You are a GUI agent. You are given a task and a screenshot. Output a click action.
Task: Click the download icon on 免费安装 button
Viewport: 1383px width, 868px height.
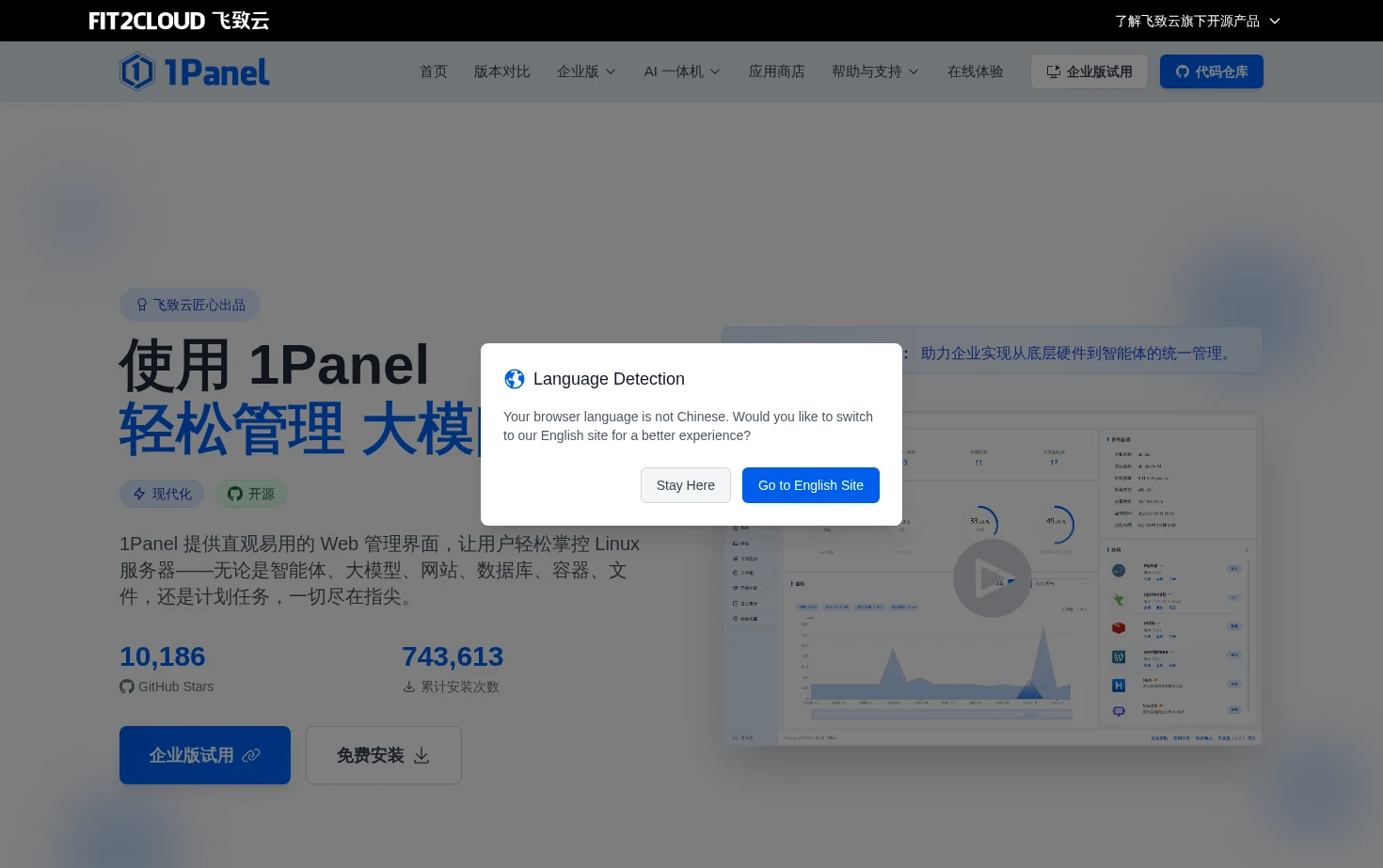coord(421,755)
